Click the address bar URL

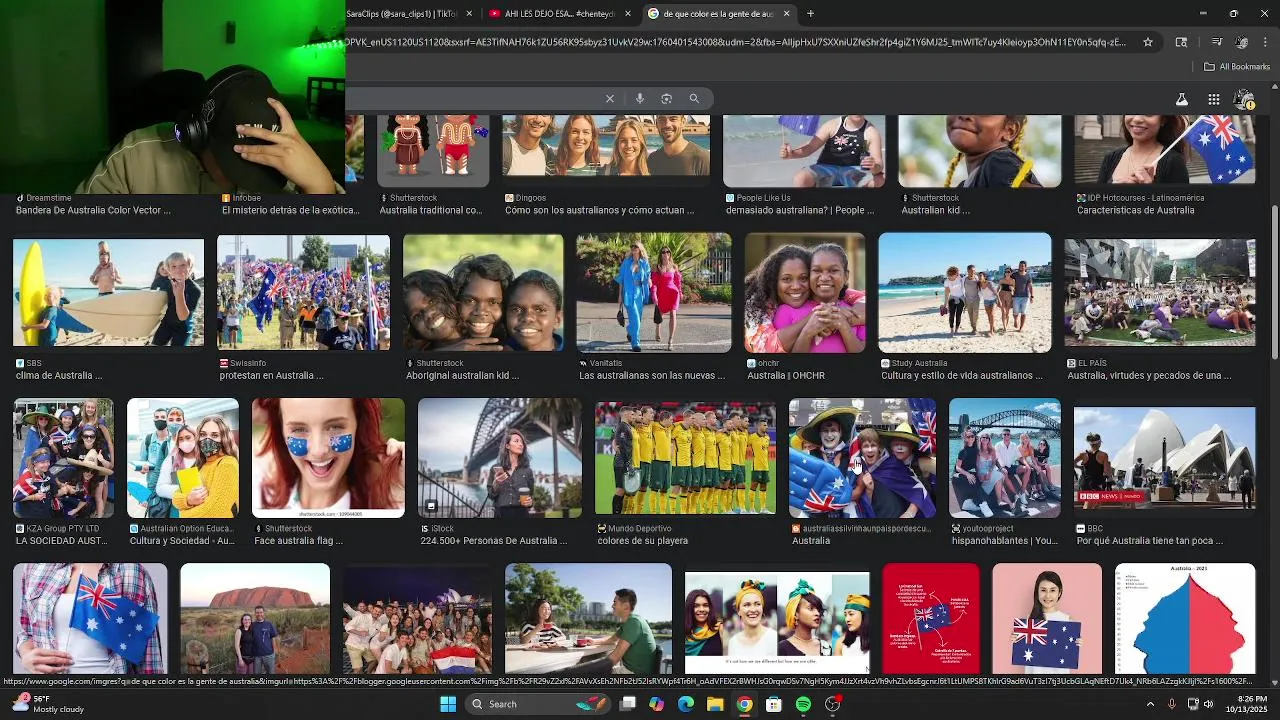[735, 42]
